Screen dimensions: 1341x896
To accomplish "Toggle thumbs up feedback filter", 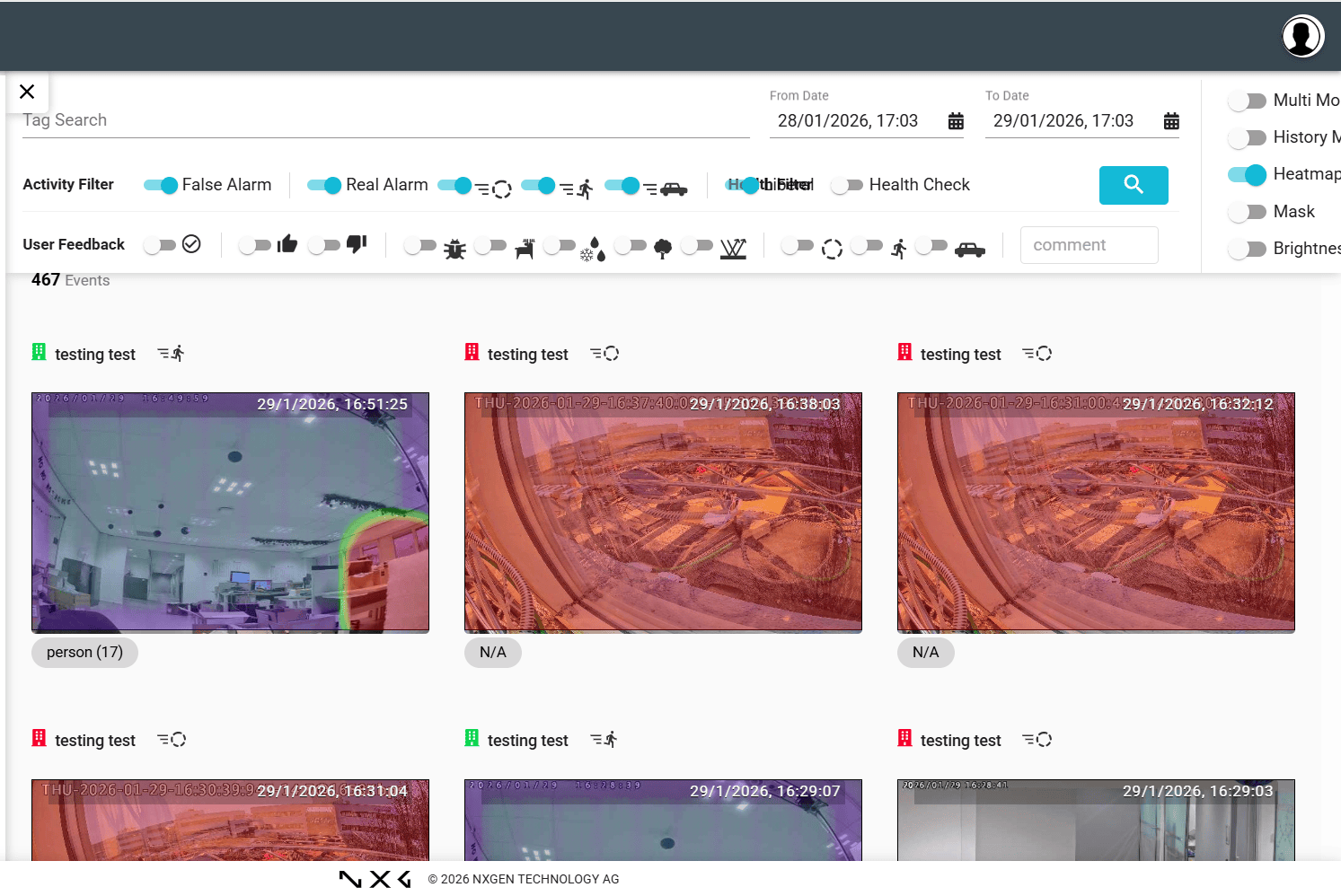I will [x=254, y=245].
